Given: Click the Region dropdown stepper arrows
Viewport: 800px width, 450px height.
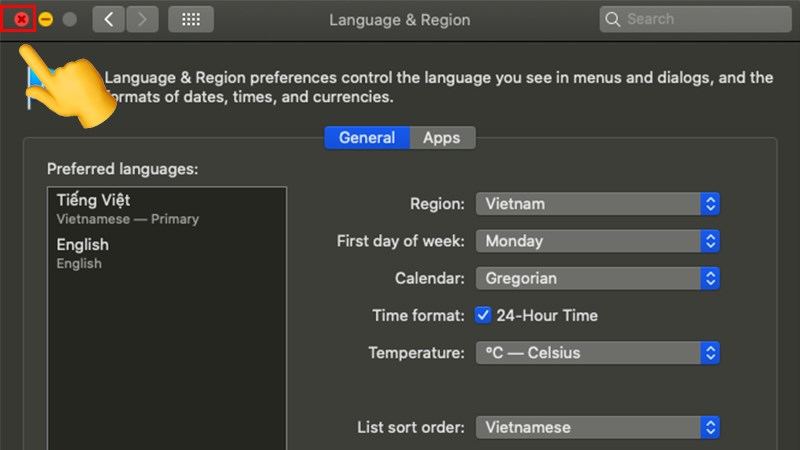Looking at the screenshot, I should pyautogui.click(x=710, y=204).
